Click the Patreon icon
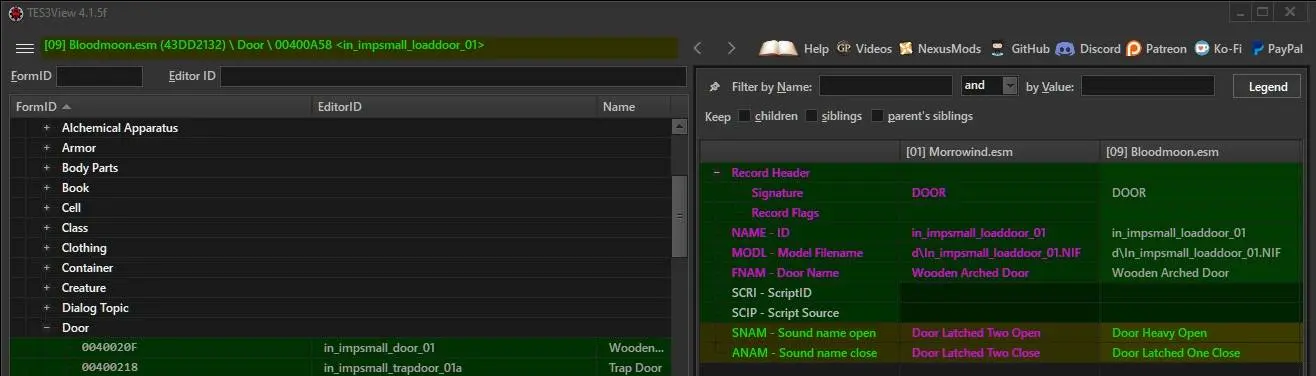The width and height of the screenshot is (1316, 376). tap(1134, 48)
